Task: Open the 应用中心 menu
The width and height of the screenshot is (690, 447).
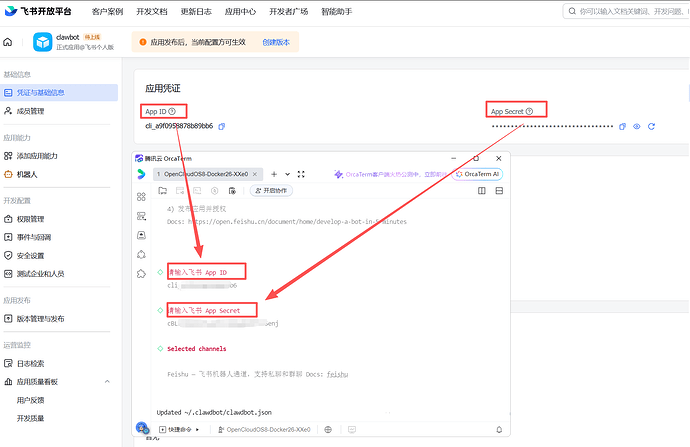Action: pos(240,12)
